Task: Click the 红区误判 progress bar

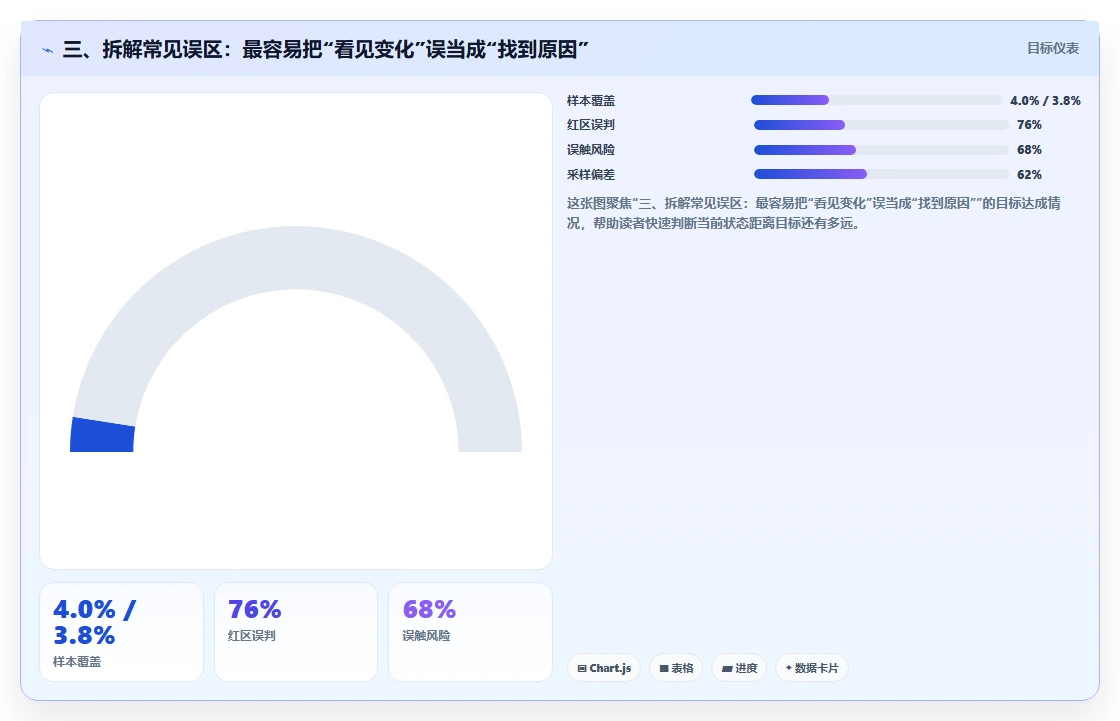Action: tap(881, 125)
